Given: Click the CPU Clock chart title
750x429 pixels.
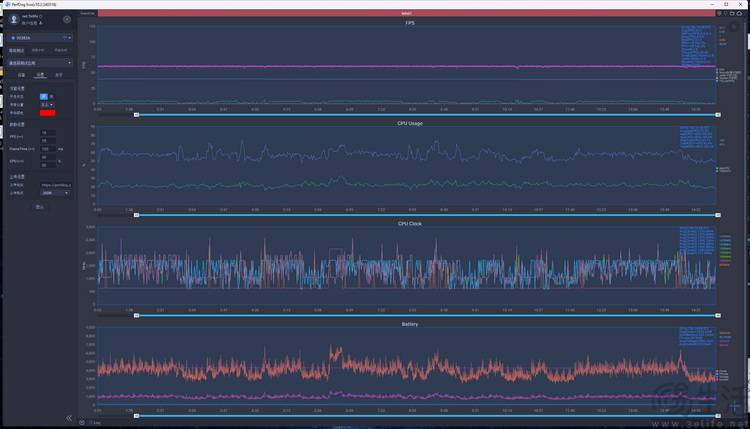Looking at the screenshot, I should tap(410, 224).
